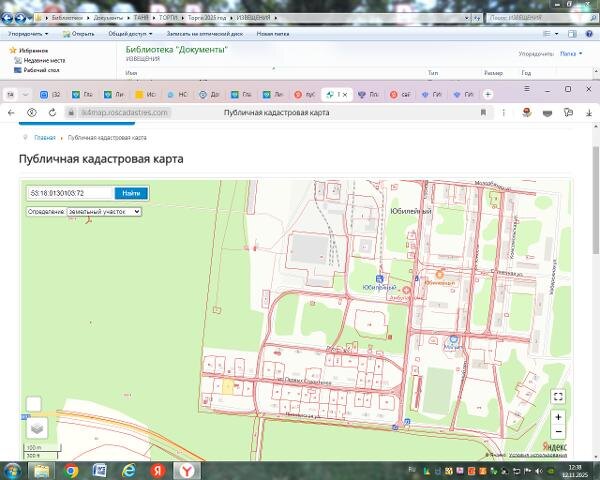
Task: Close the active browser tab
Action: pyautogui.click(x=345, y=95)
